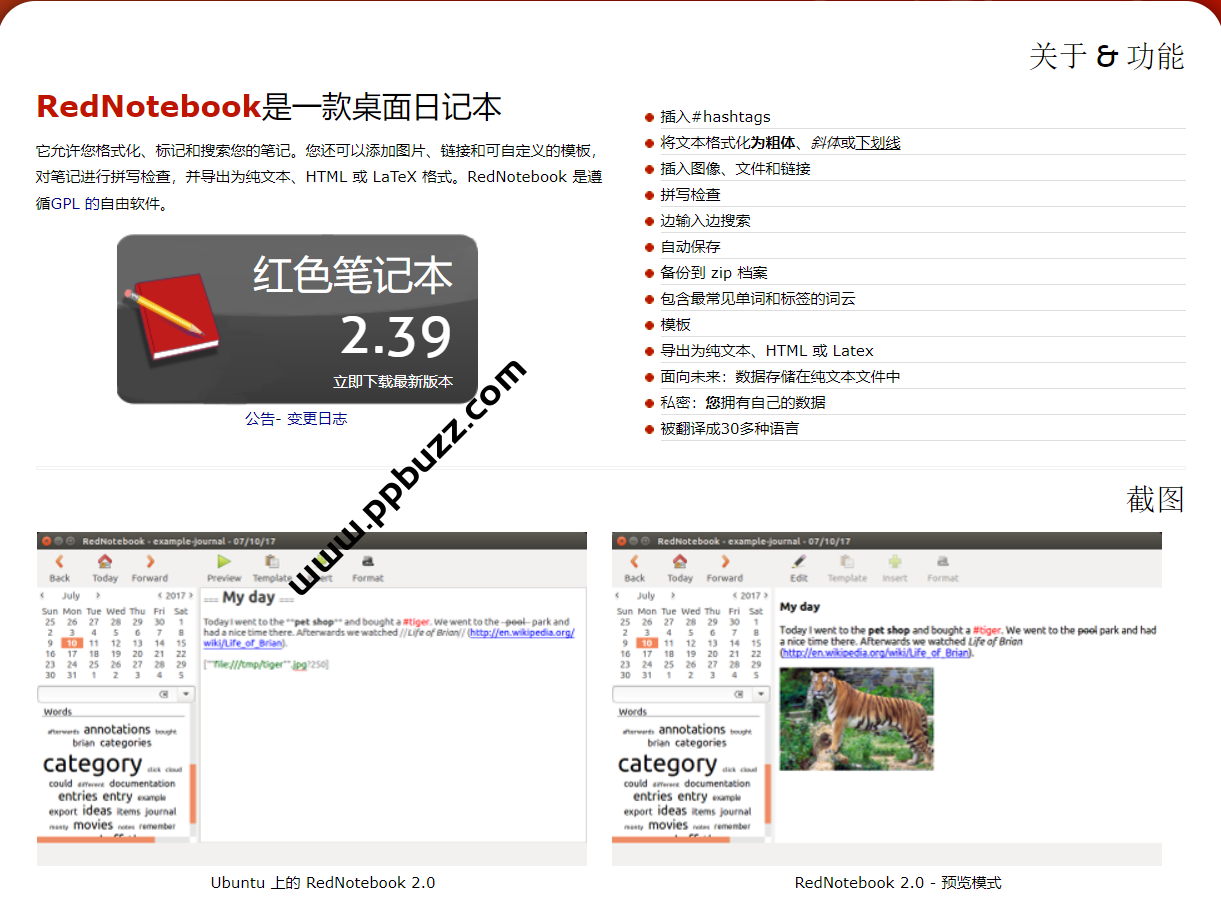This screenshot has height=899, width=1221.
Task: Click next-year arrow beside 2017 in preview-mode screenshot
Action: coord(766,595)
